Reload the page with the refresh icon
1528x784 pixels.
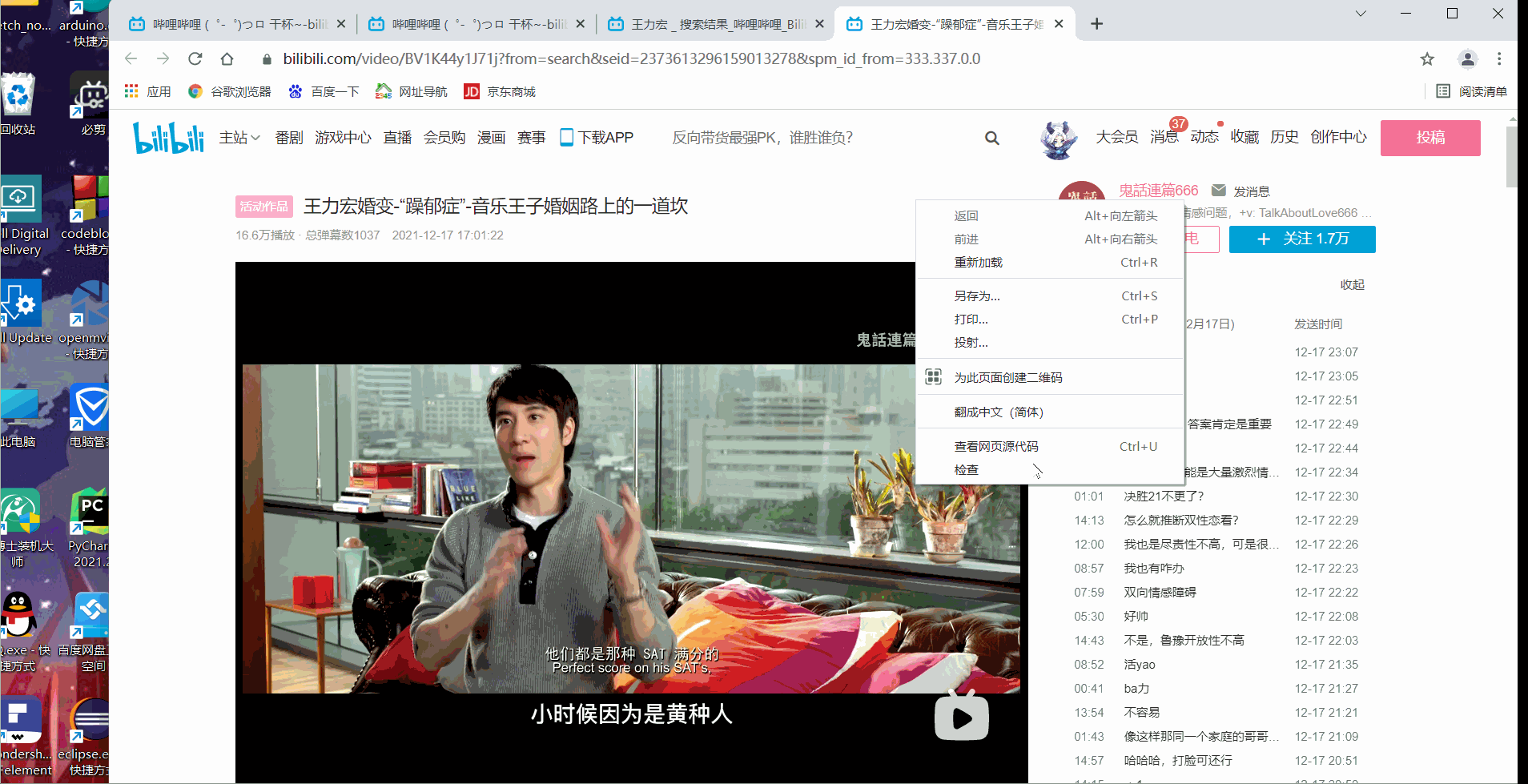tap(195, 58)
